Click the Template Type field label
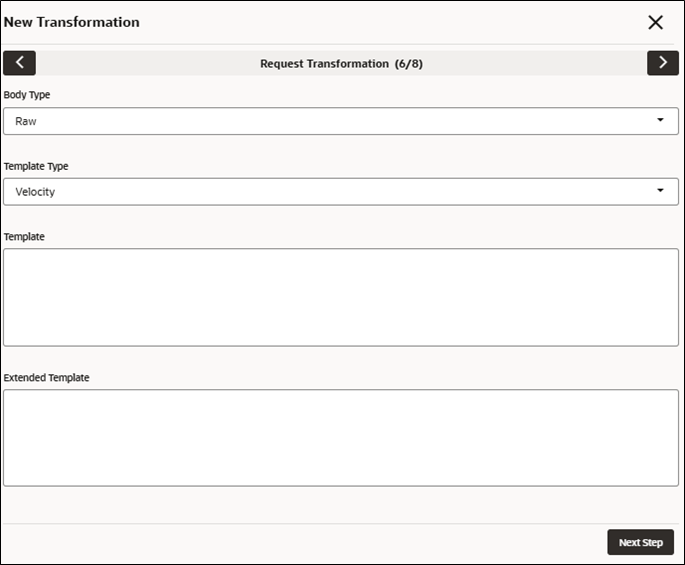The image size is (685, 565). point(36,166)
